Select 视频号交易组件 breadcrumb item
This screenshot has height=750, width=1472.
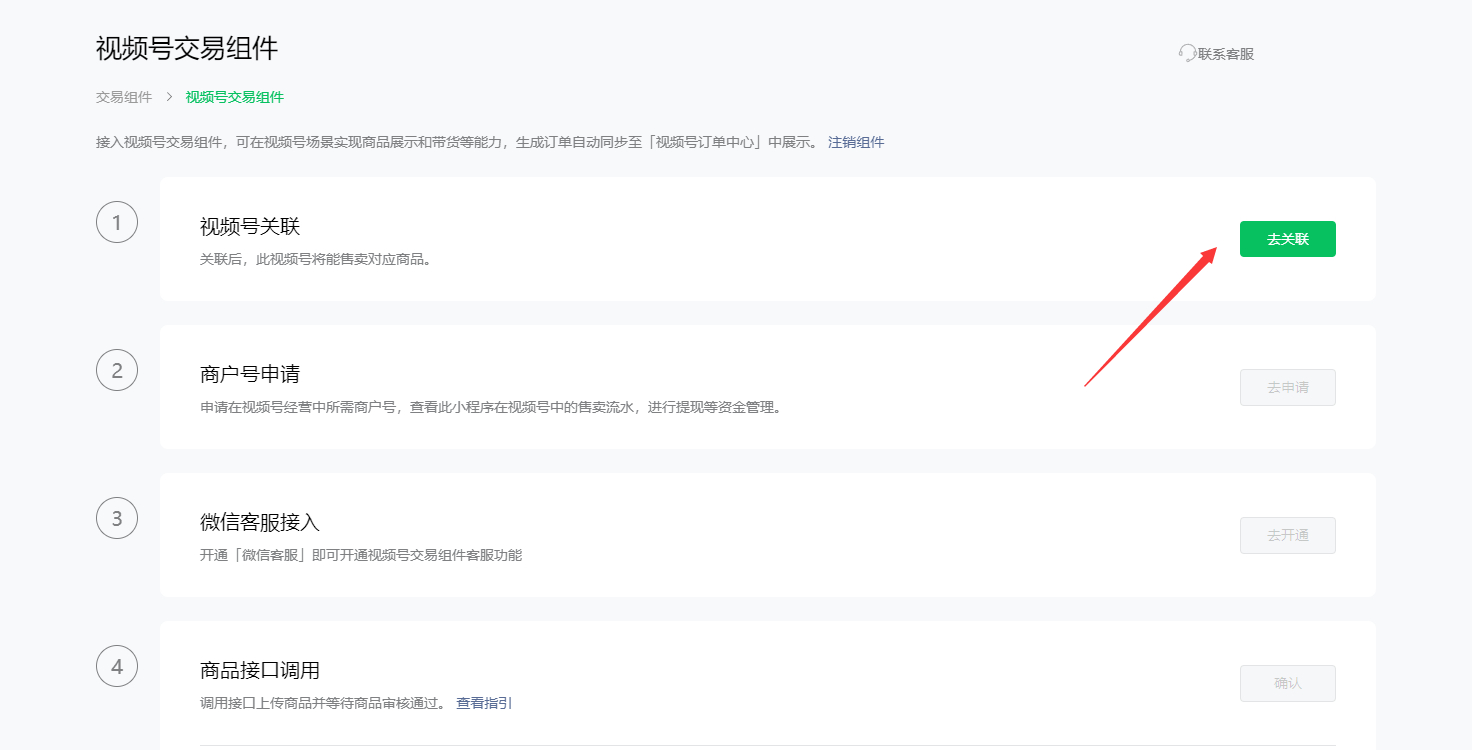(235, 97)
